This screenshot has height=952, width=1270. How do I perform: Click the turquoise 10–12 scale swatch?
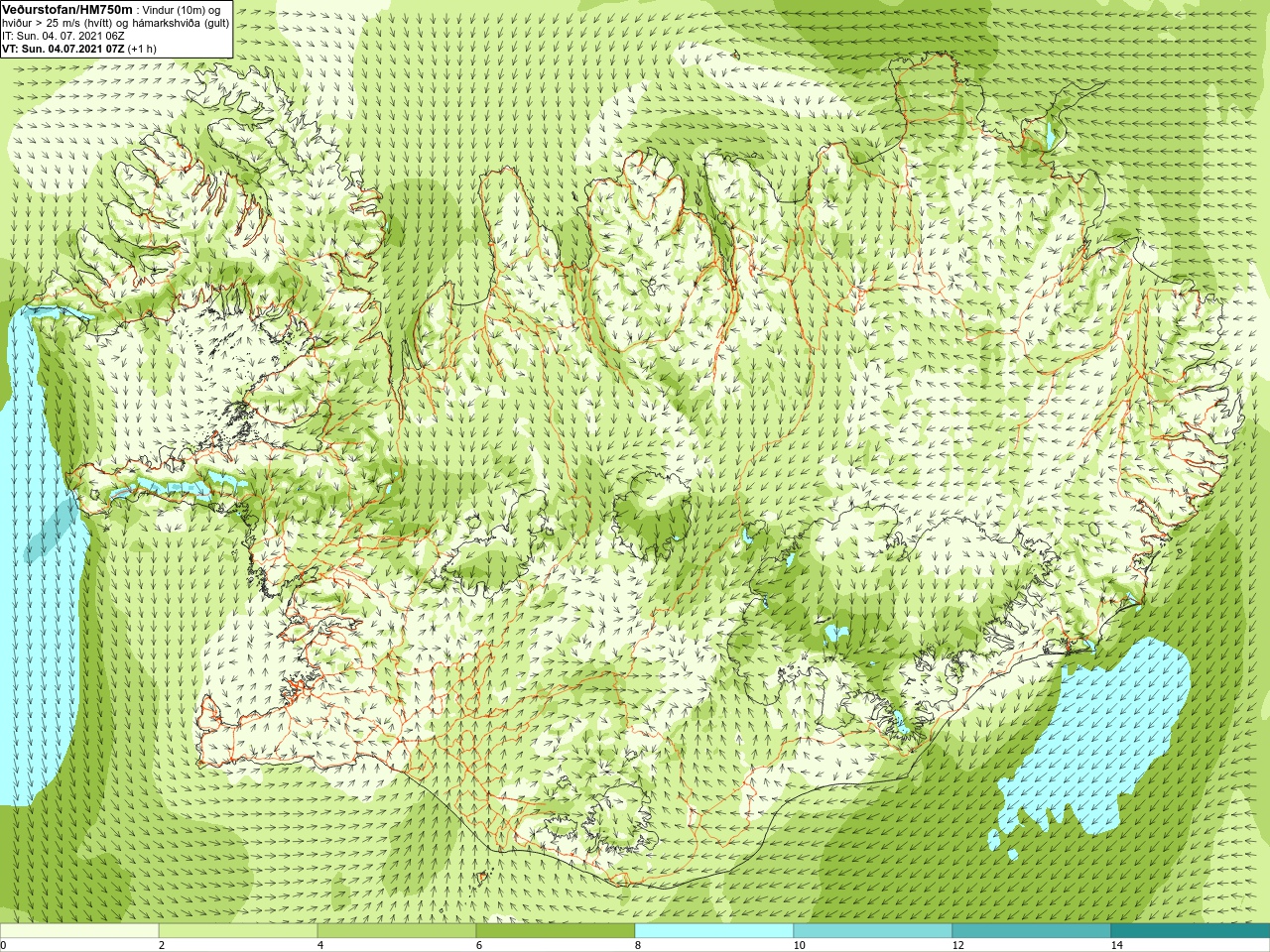click(873, 931)
